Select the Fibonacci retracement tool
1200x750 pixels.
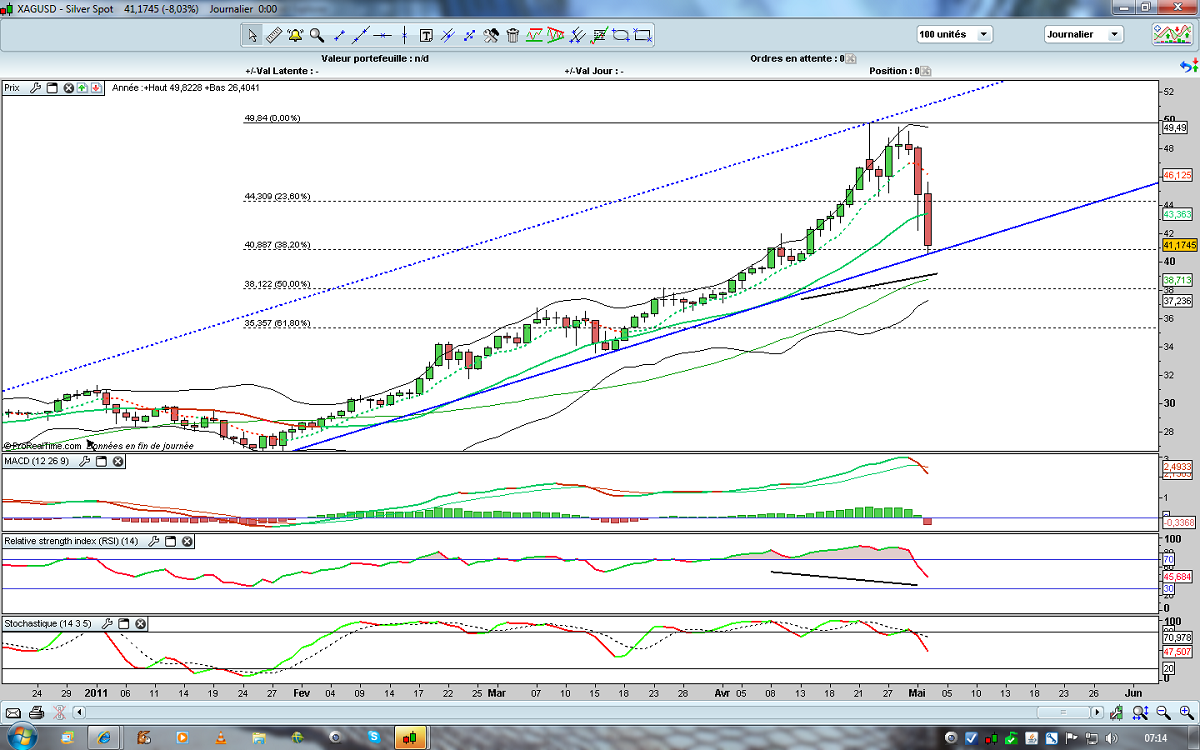click(x=534, y=35)
